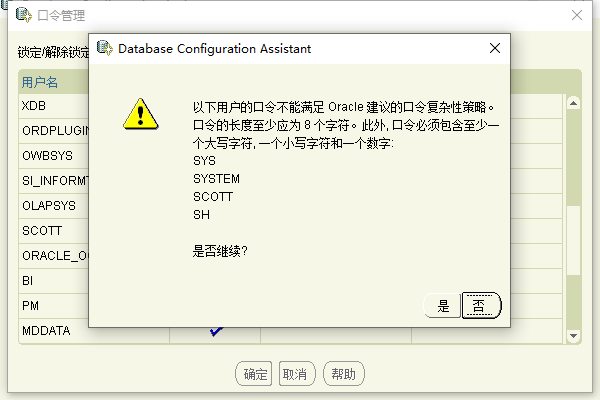Image resolution: width=600 pixels, height=400 pixels.
Task: Select the XDB user row
Action: [54, 106]
